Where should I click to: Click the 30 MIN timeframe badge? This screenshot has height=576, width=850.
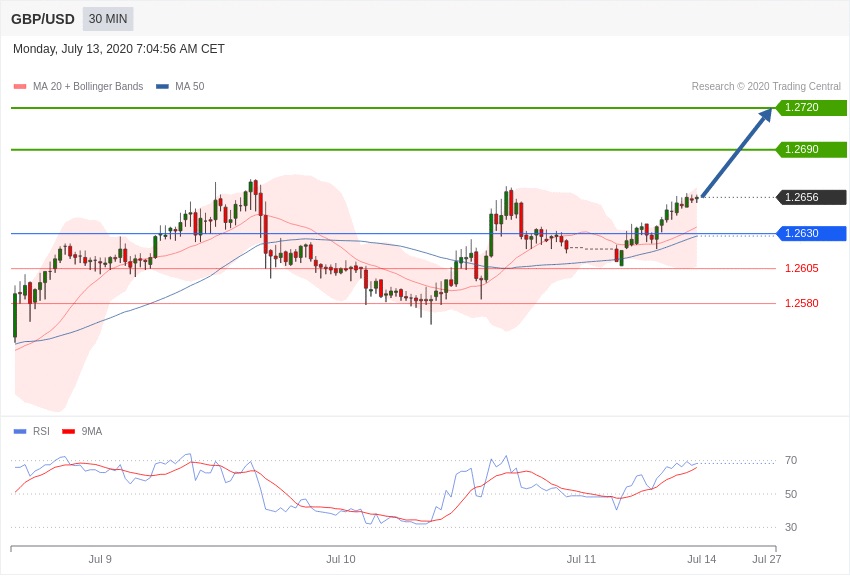[108, 19]
